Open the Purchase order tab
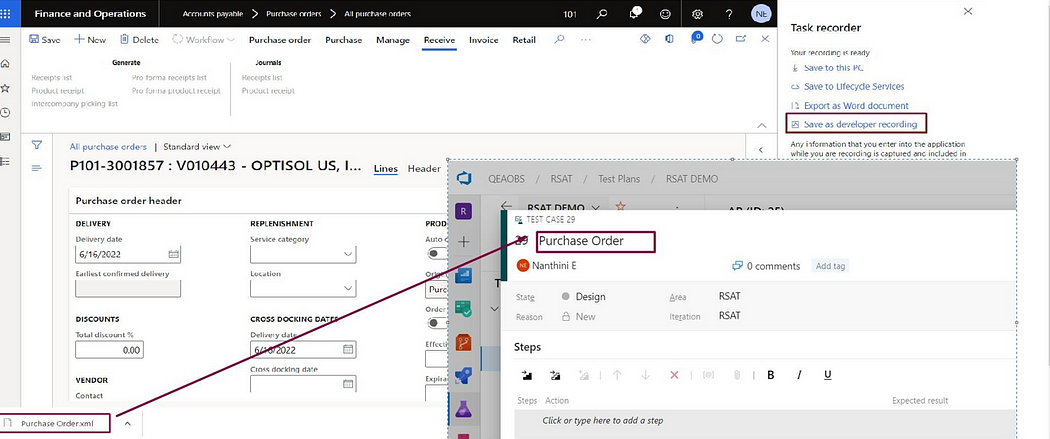The image size is (1050, 439). pyautogui.click(x=280, y=40)
